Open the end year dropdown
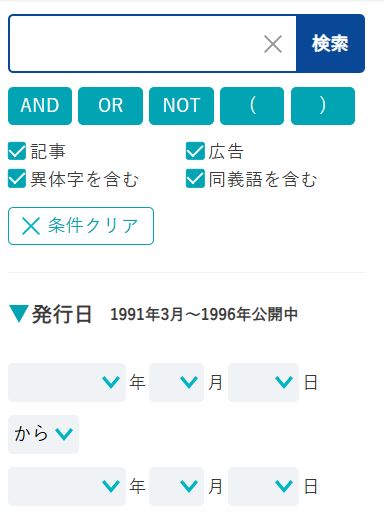384x532 pixels. (67, 487)
